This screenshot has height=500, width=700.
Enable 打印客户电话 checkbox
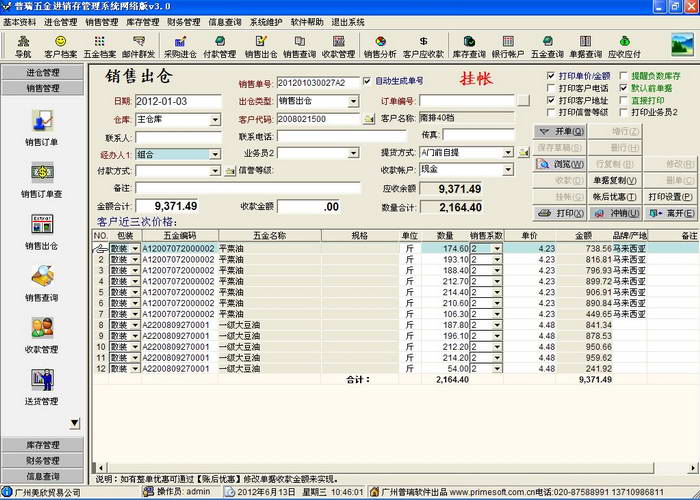pos(551,88)
